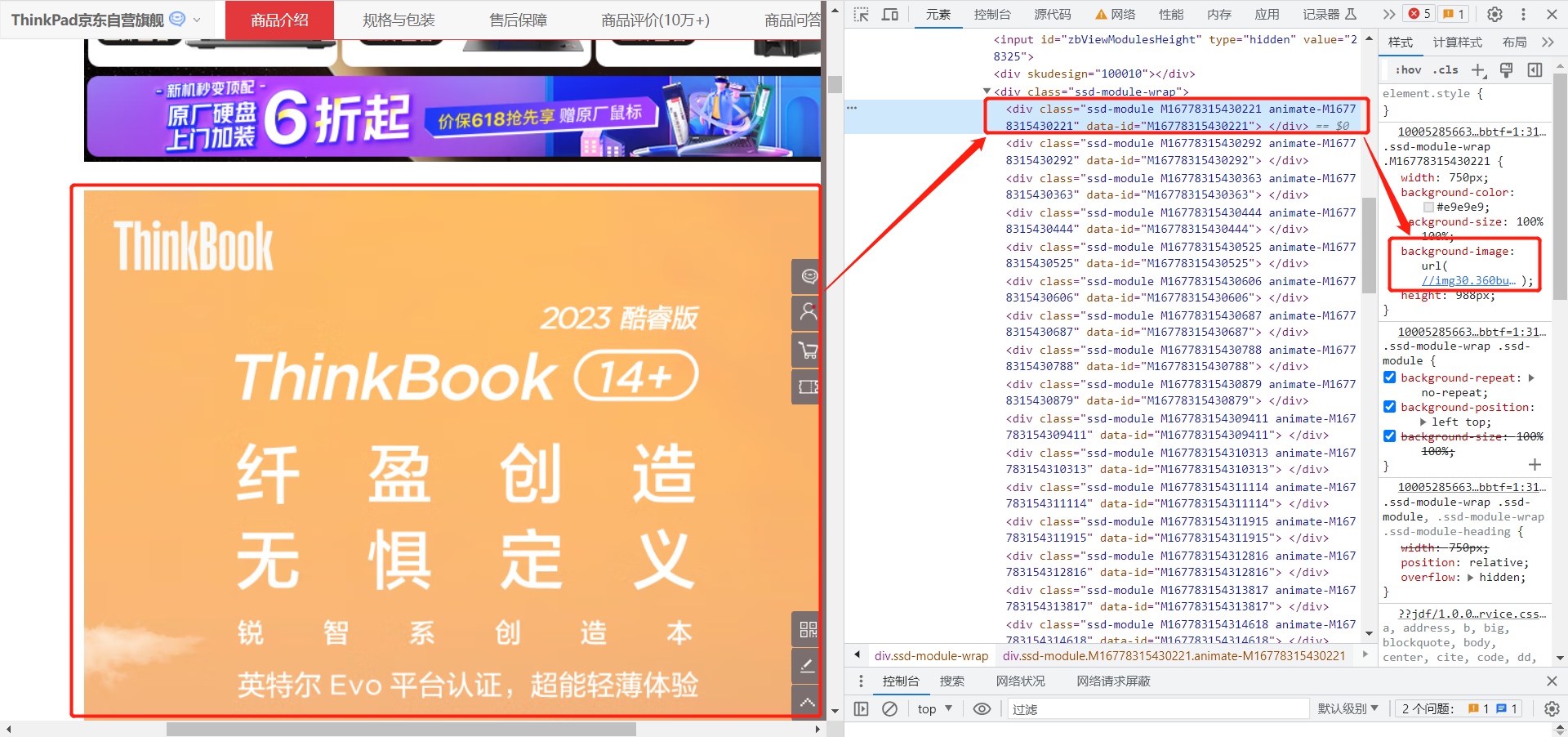Click div.ssd-module-wrap breadcrumb

(931, 655)
